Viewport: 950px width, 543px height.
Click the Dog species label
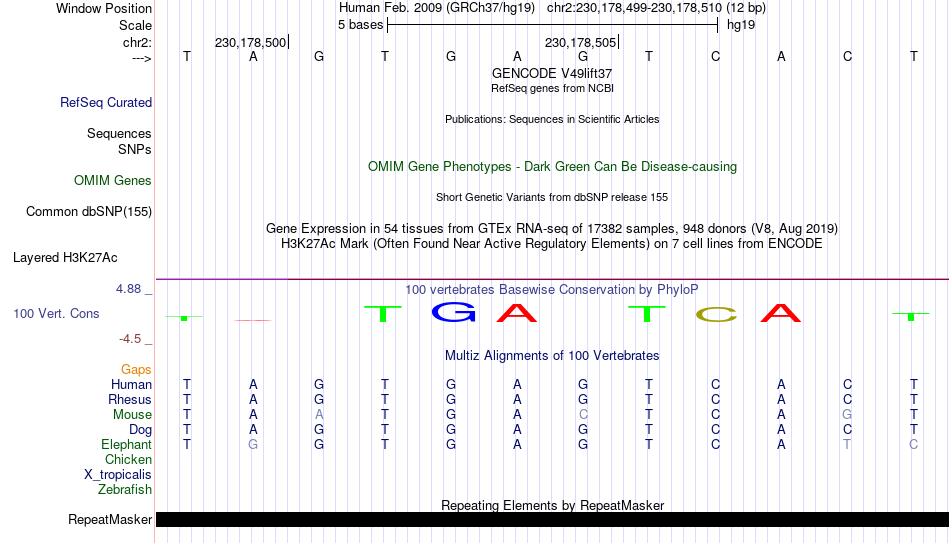[x=140, y=430]
